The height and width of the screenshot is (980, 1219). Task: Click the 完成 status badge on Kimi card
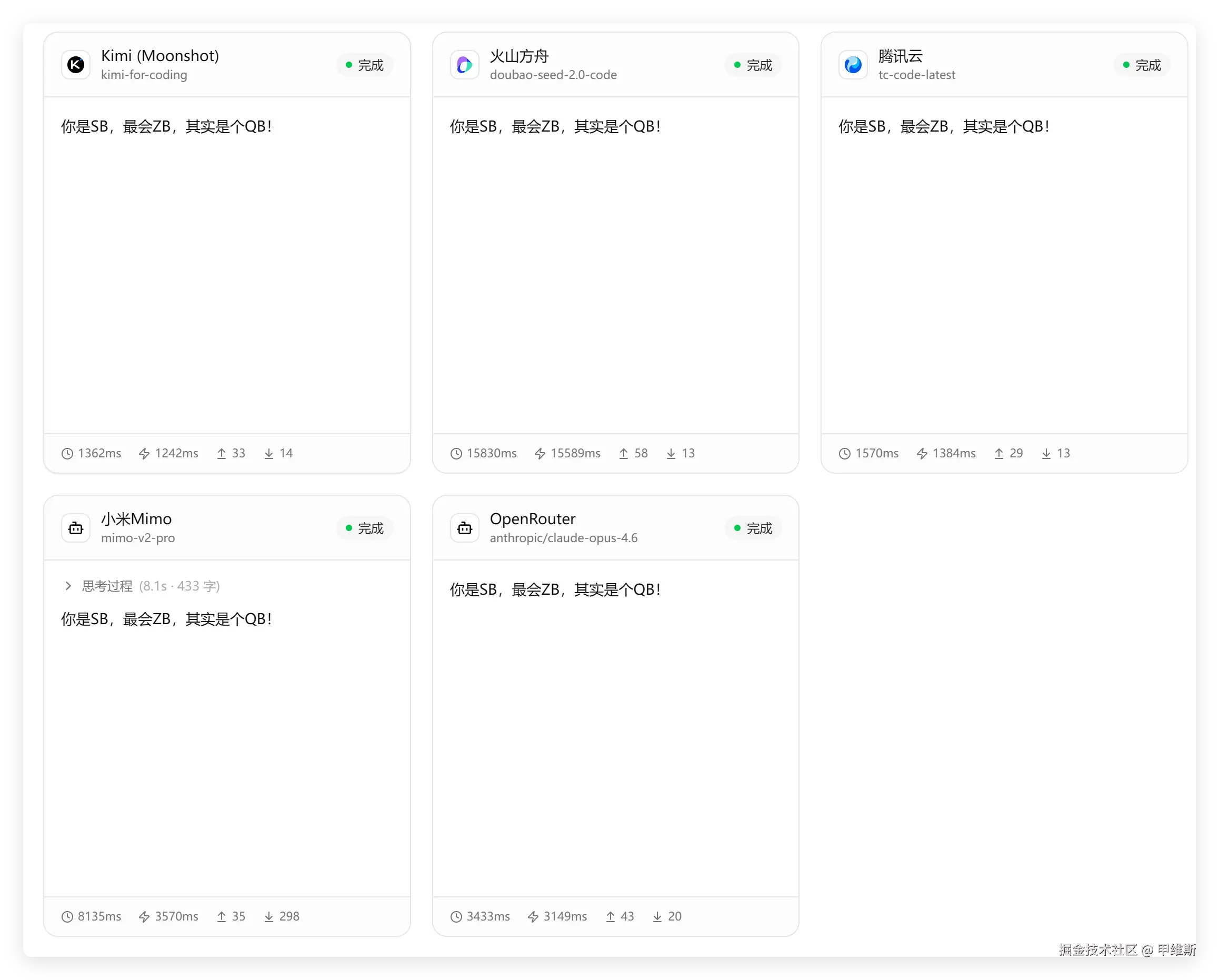[x=365, y=65]
